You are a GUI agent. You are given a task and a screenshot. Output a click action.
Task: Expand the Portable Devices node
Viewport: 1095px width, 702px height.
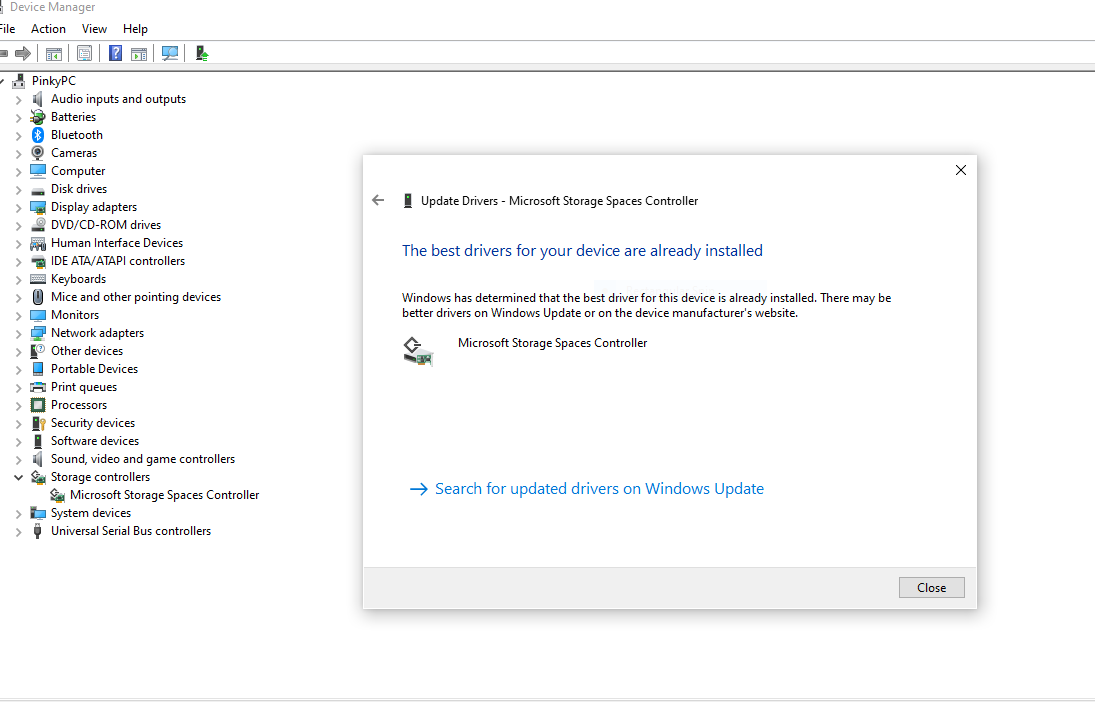click(x=19, y=370)
